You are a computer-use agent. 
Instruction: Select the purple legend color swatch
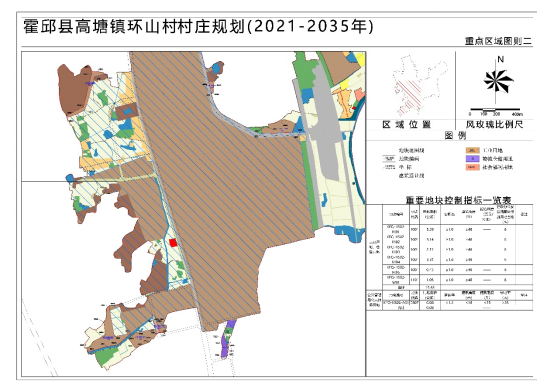point(472,159)
